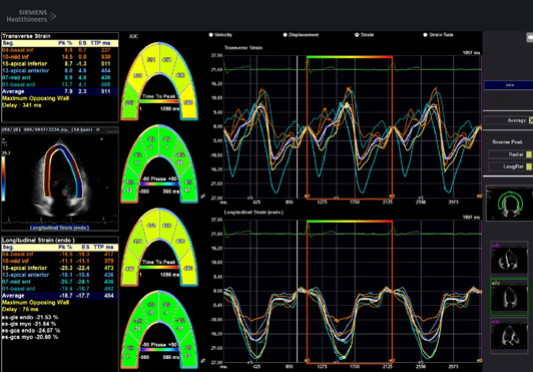Select 10-mid inf row in Longitudinal Strain table
The height and width of the screenshot is (372, 533).
(60, 261)
